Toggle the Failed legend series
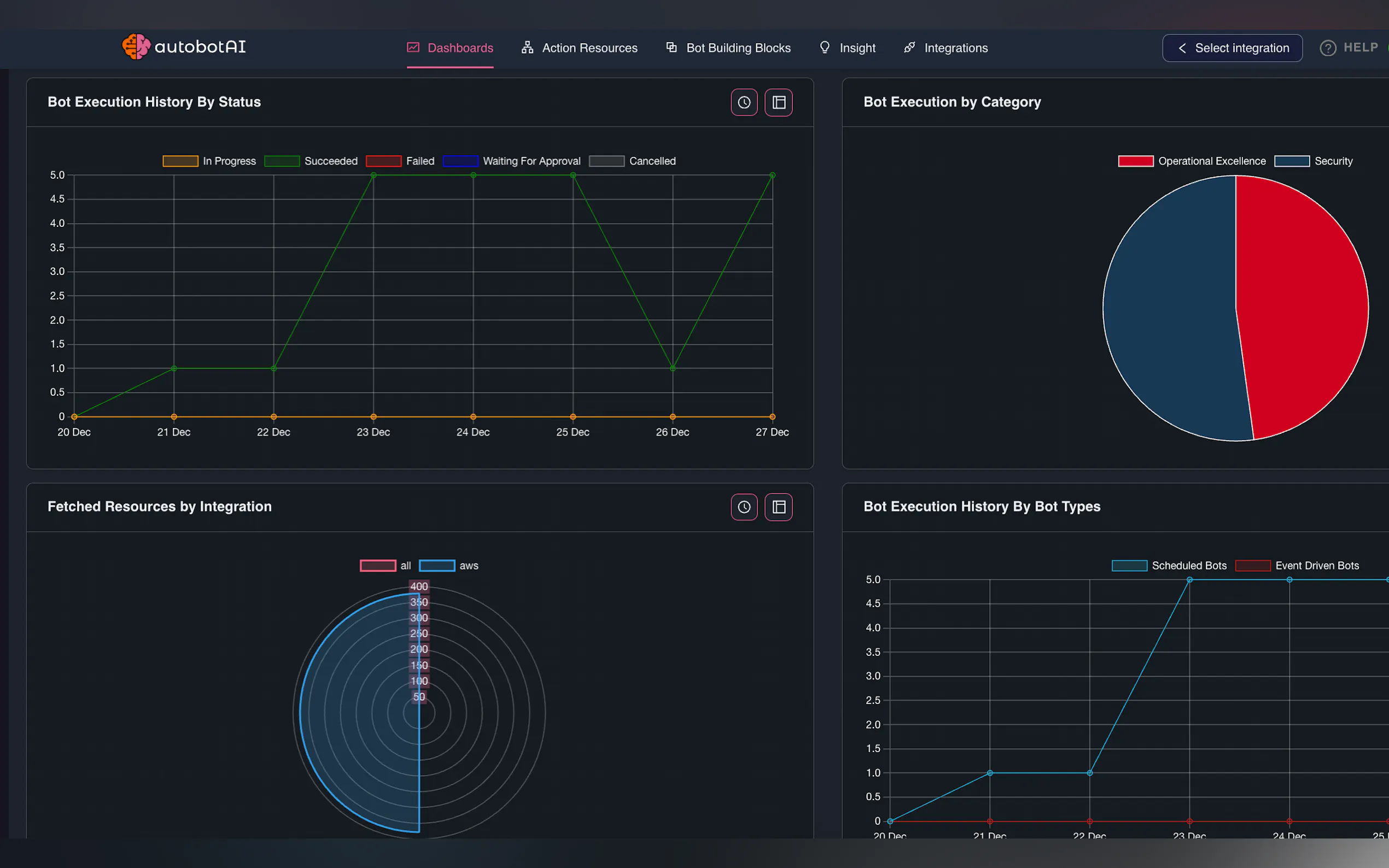The height and width of the screenshot is (868, 1389). click(x=400, y=161)
